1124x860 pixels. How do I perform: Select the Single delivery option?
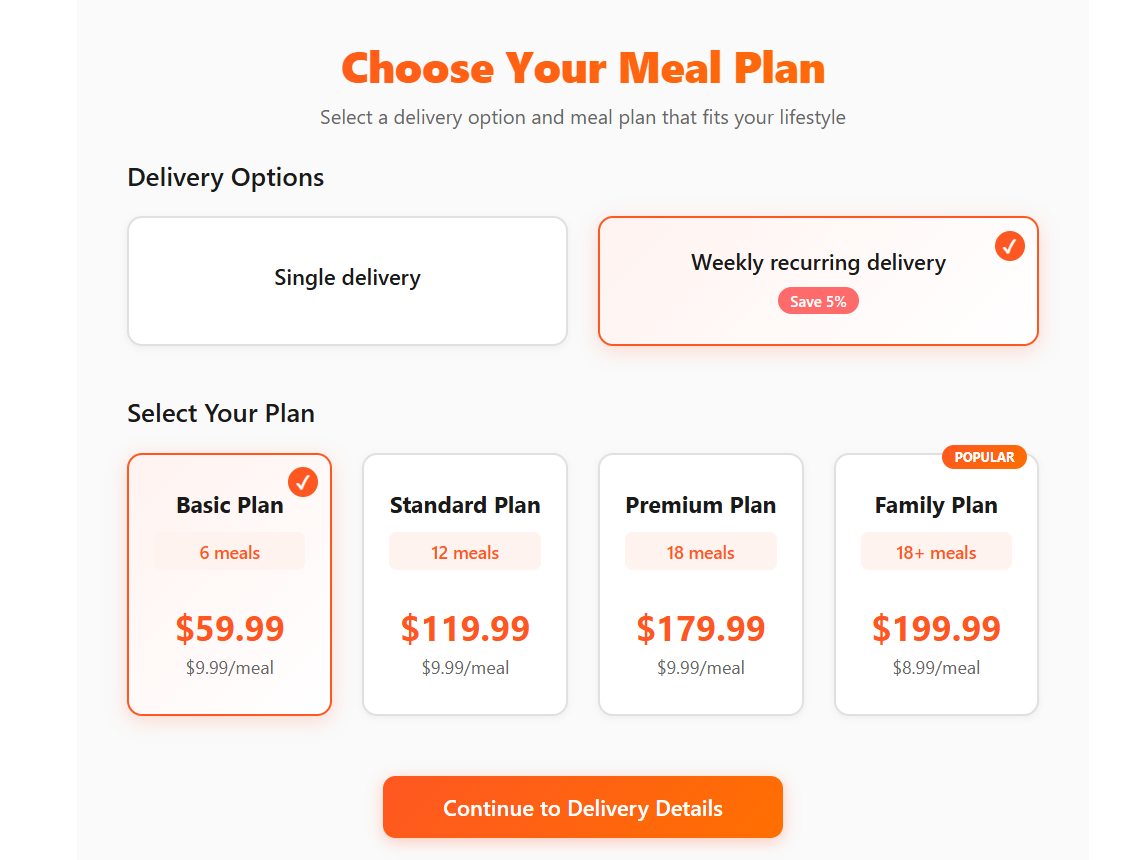click(347, 278)
